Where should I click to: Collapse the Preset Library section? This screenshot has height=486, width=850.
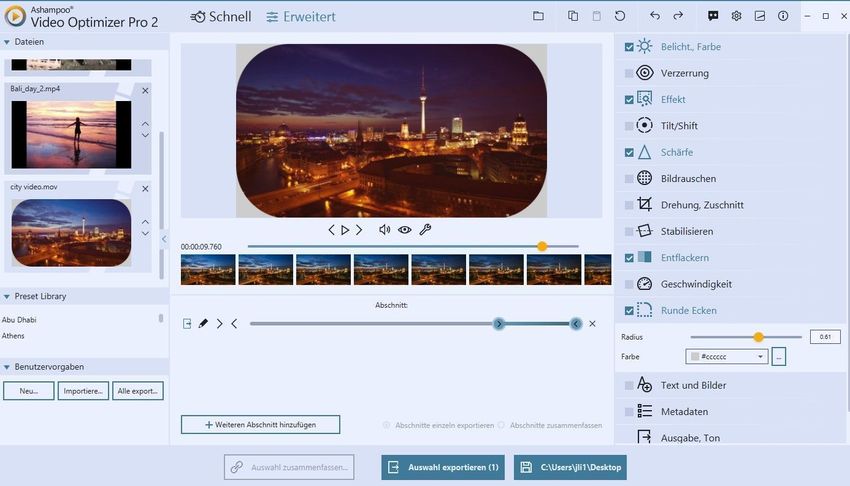coord(8,297)
